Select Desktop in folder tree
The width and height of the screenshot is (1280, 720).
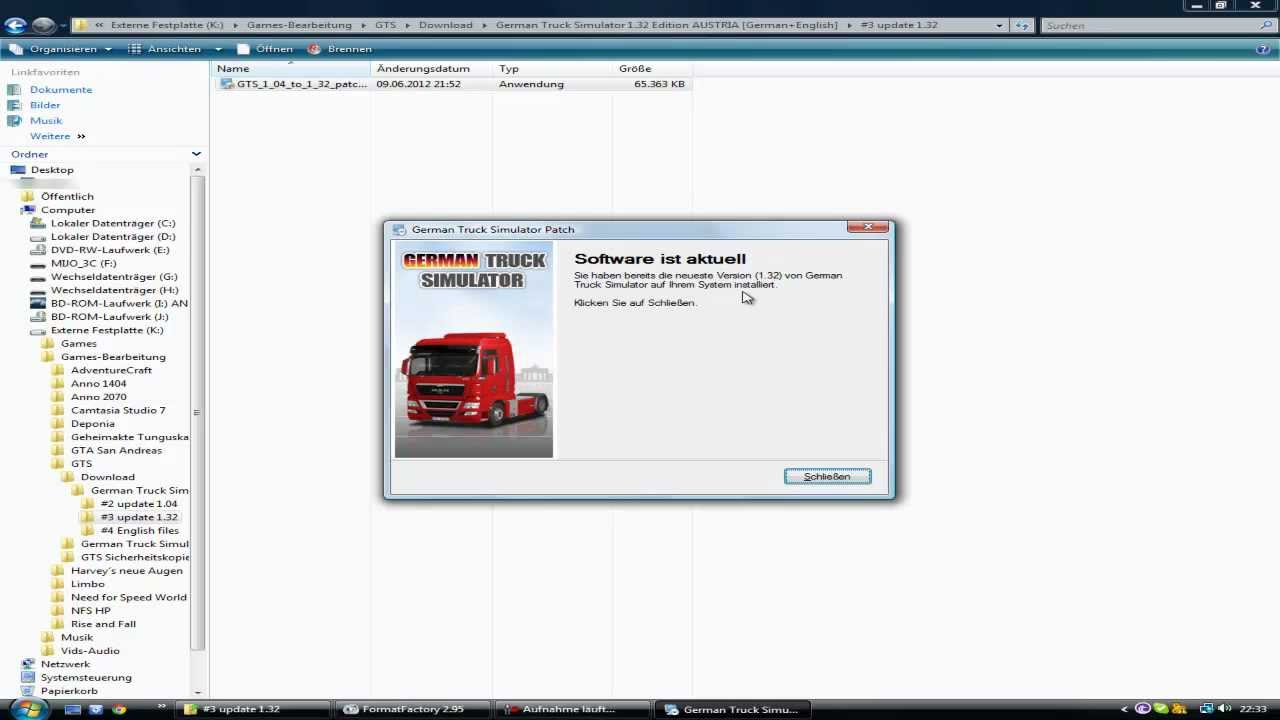click(x=51, y=170)
